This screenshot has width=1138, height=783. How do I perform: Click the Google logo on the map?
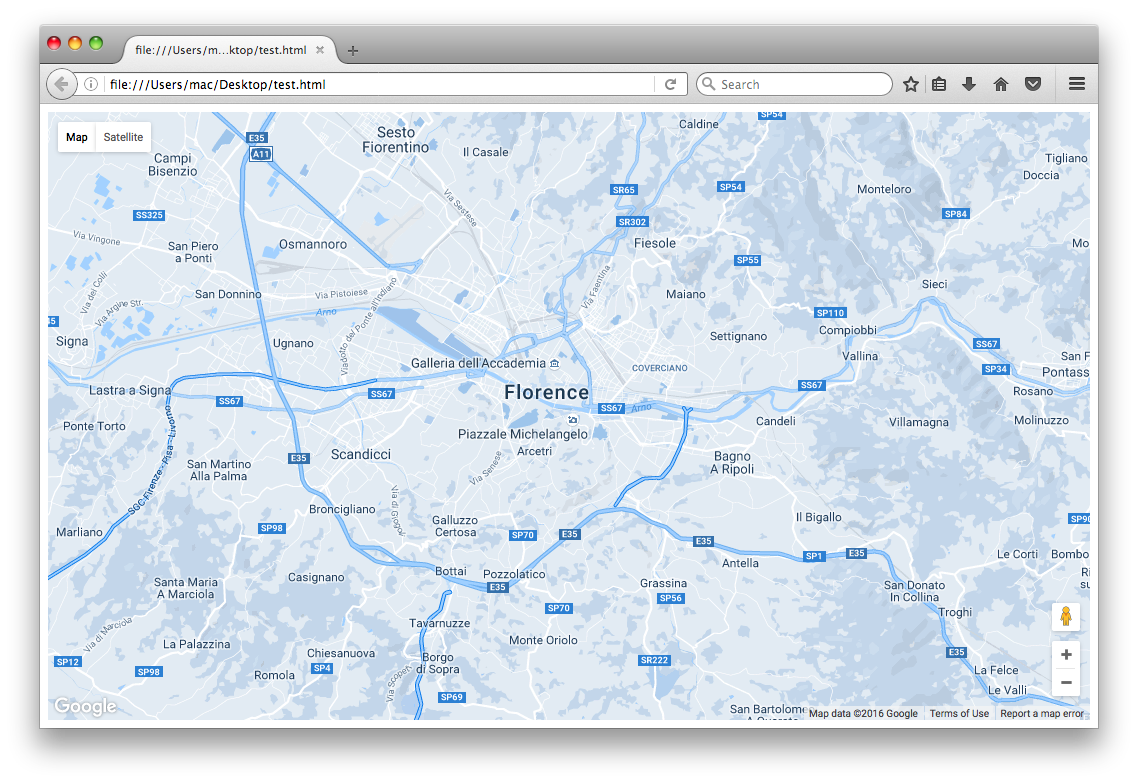pyautogui.click(x=85, y=706)
